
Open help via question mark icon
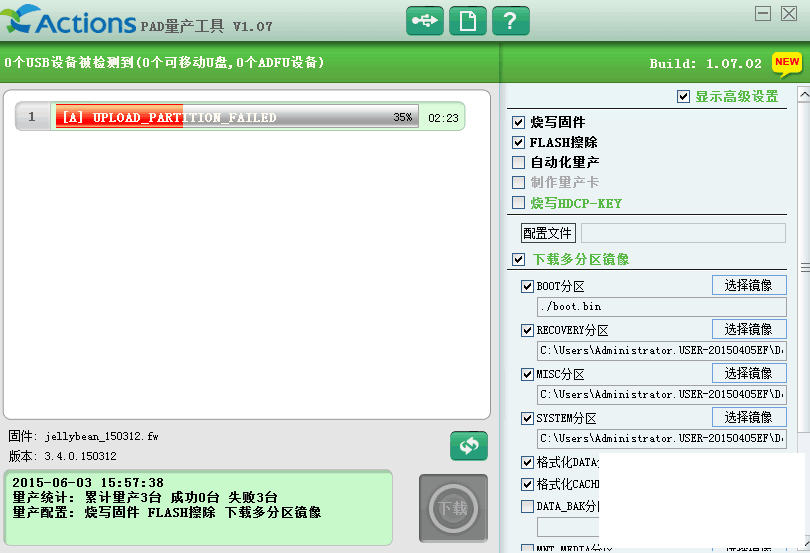[x=510, y=21]
